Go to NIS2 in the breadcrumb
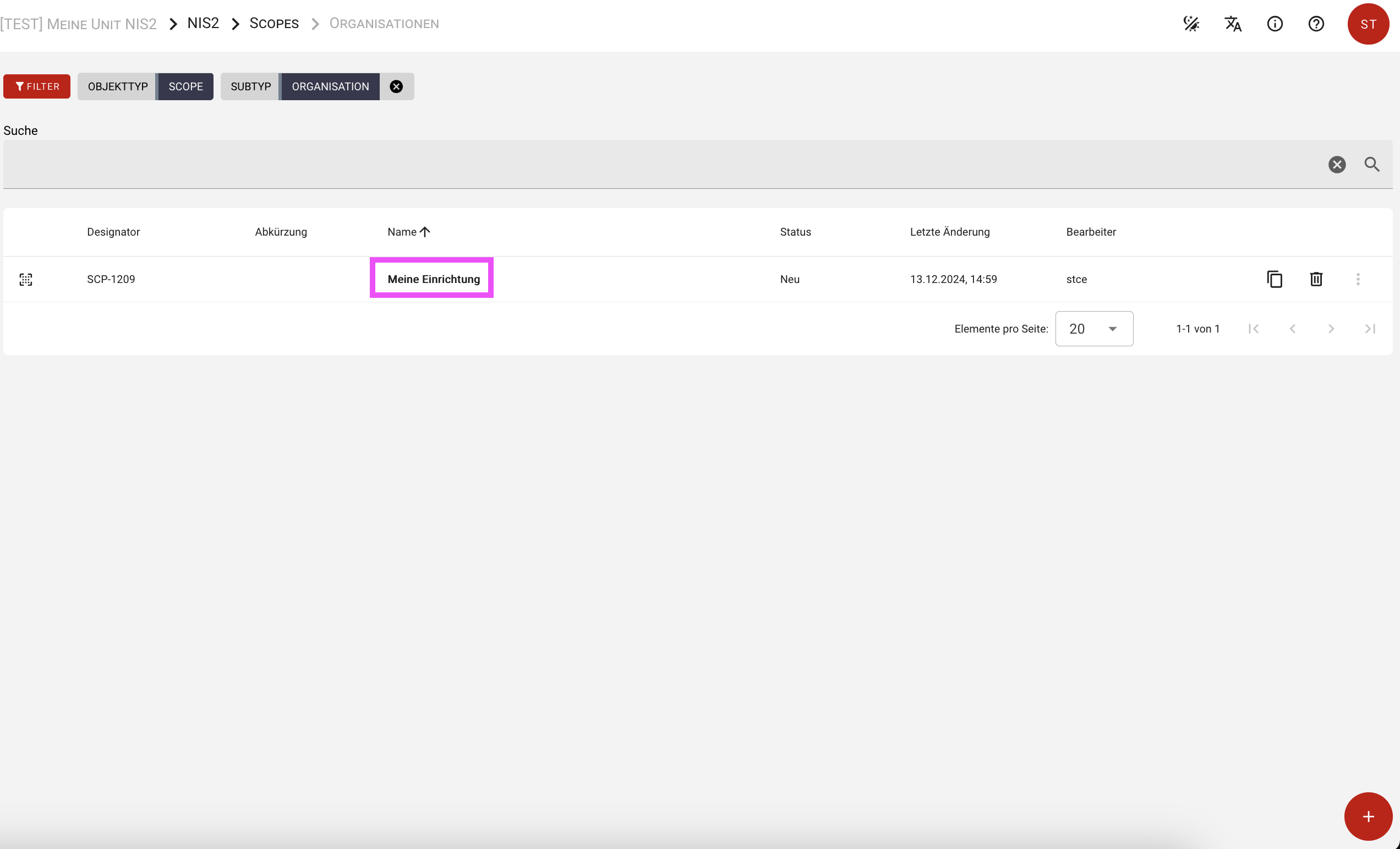 [x=203, y=24]
